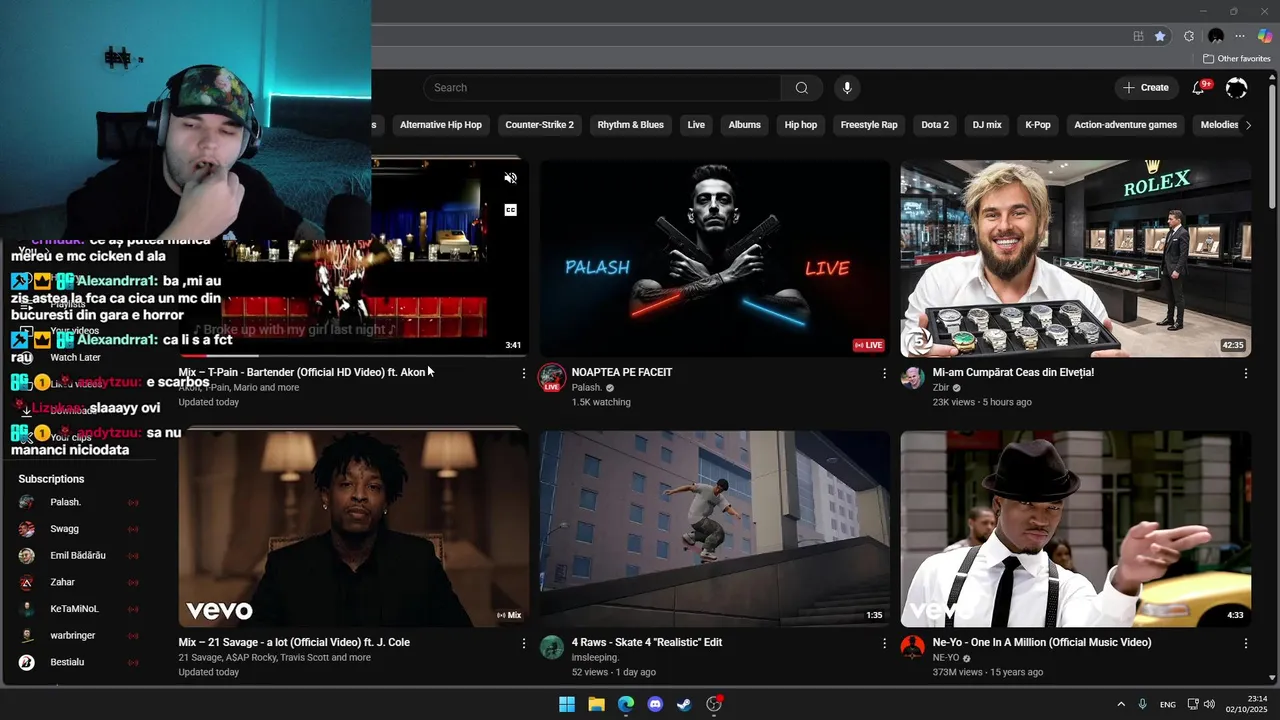The width and height of the screenshot is (1280, 720).
Task: Open skateboarding 4 Raws thumbnail
Action: [714, 529]
